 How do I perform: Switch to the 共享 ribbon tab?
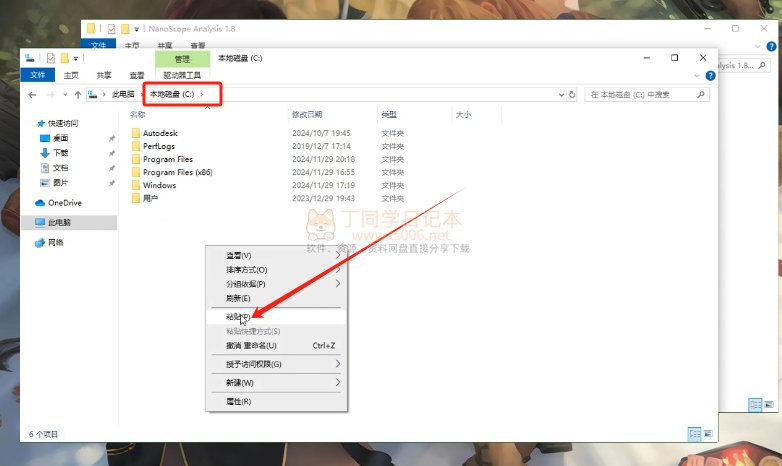[104, 75]
